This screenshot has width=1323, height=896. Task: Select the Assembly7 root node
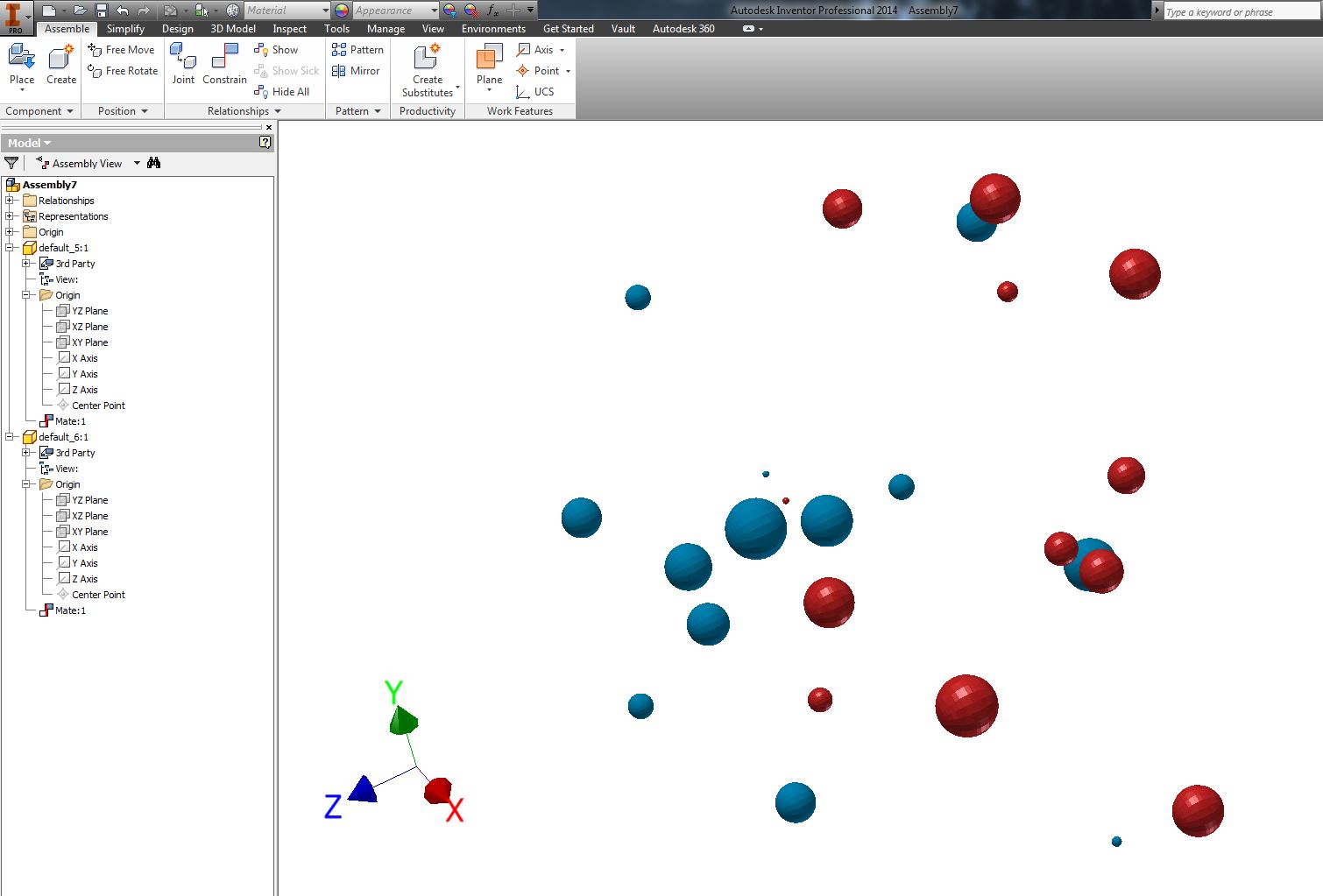point(41,185)
